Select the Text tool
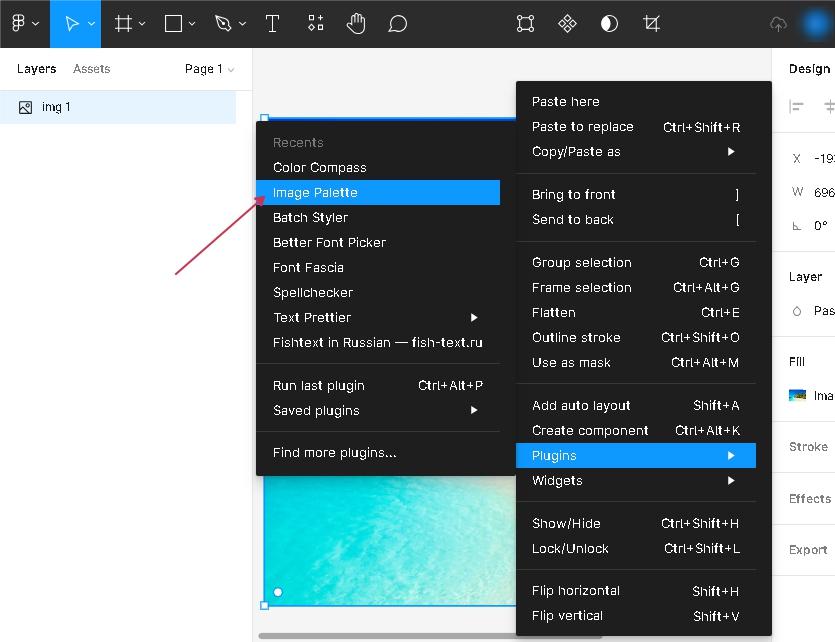The image size is (835, 642). point(272,24)
